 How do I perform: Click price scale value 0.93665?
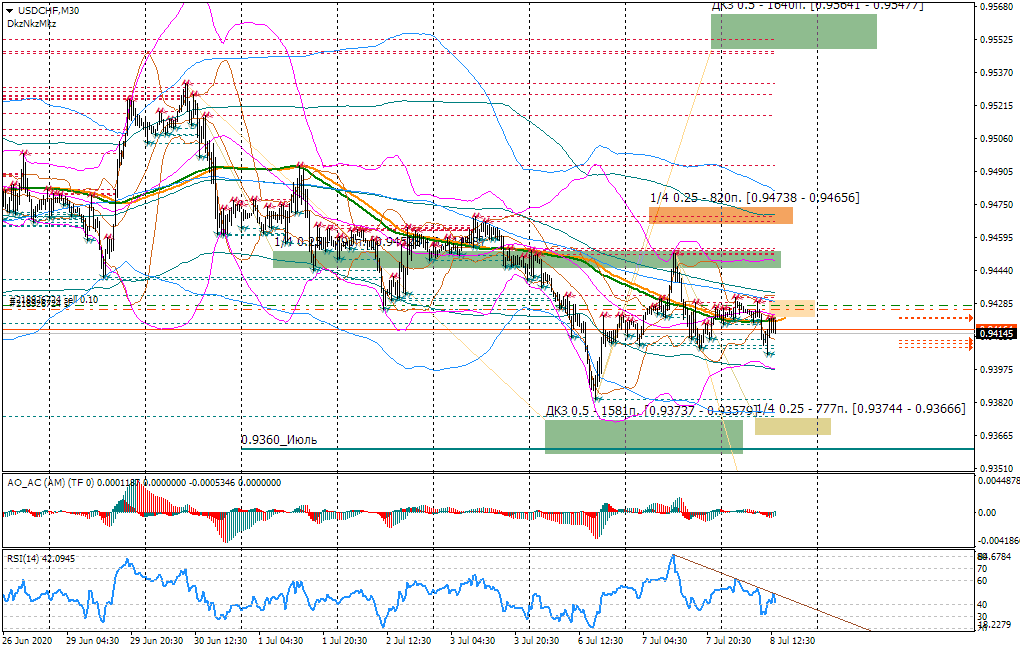(x=997, y=435)
